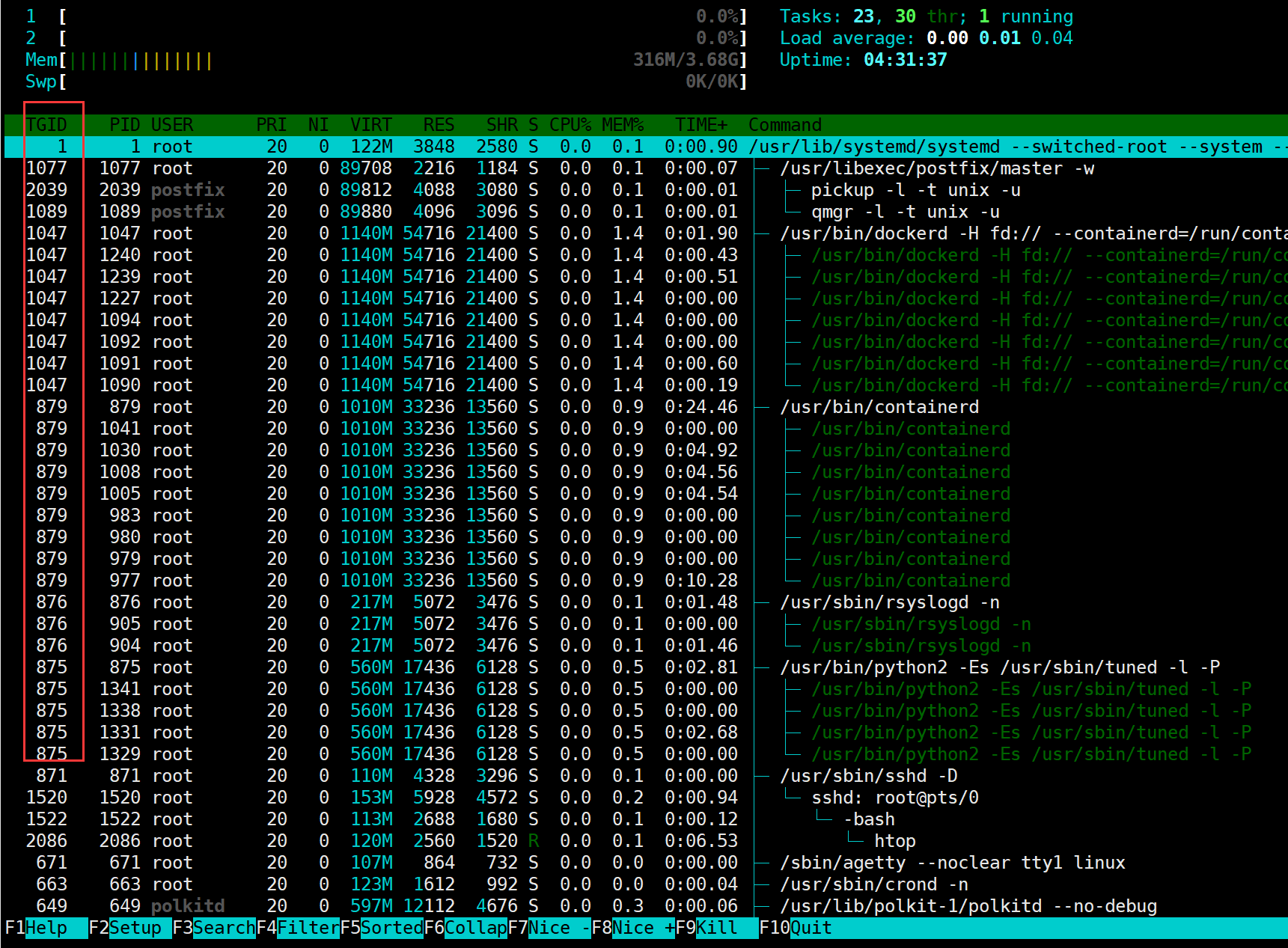Toggle F5 Sorted view
Screen dimensions: 1288x948
click(x=382, y=928)
